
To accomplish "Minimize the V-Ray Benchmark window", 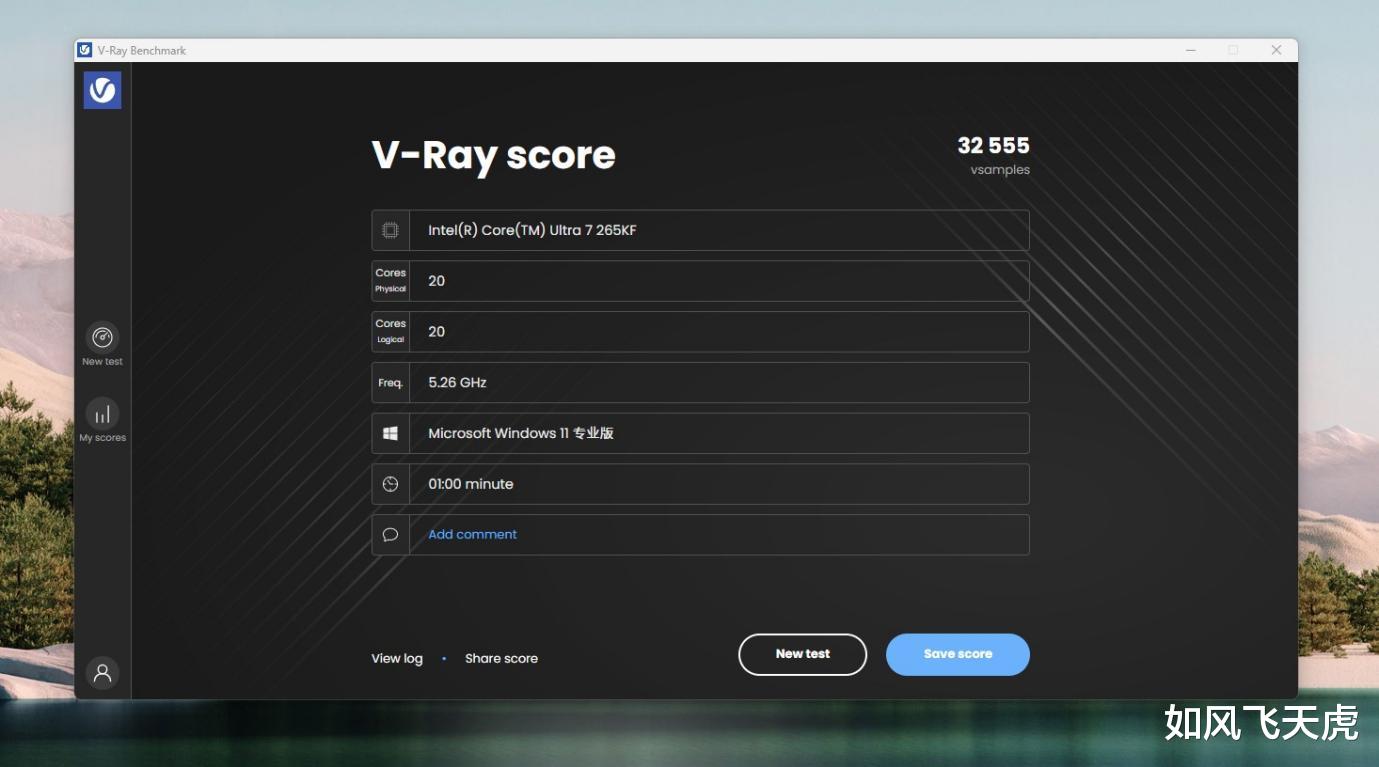I will 1190,50.
